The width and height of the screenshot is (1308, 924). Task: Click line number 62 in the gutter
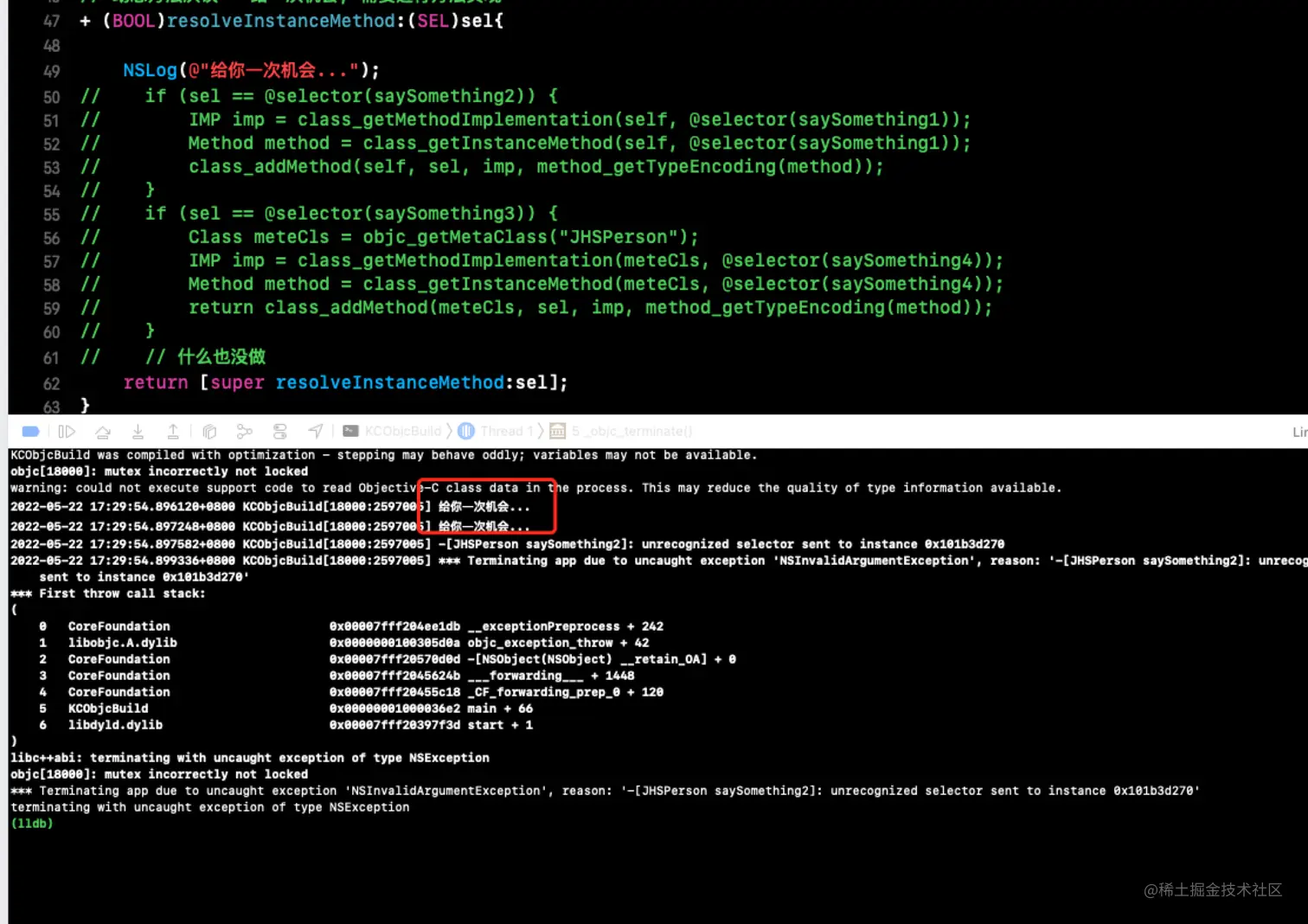(x=52, y=384)
